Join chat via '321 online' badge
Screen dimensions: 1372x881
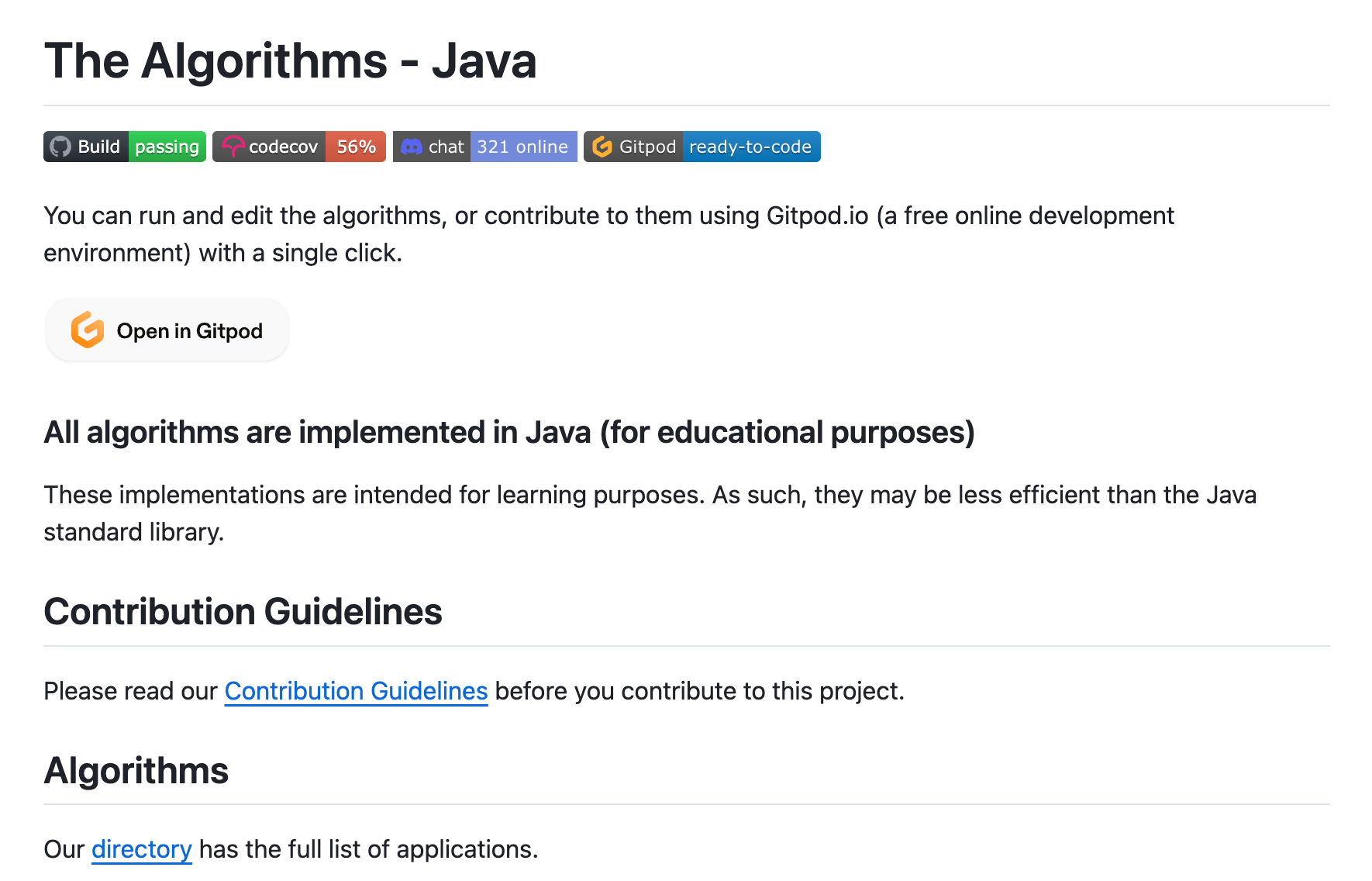[x=522, y=147]
